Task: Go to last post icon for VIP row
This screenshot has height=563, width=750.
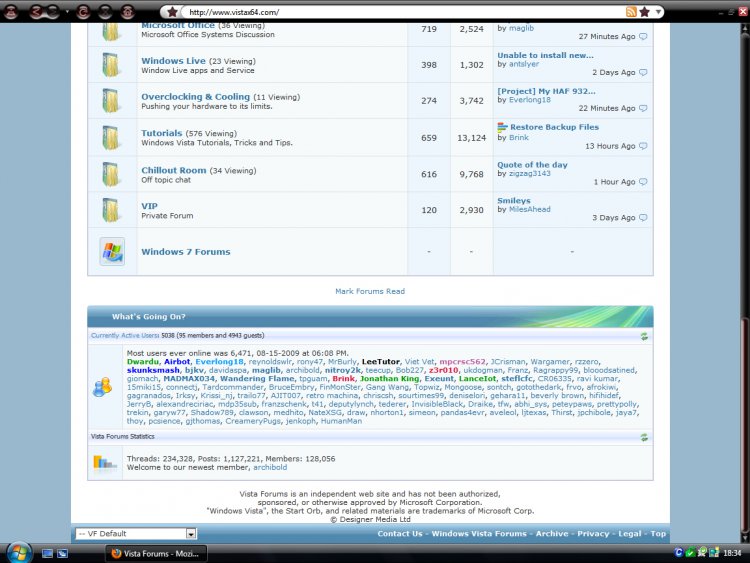Action: [x=643, y=218]
